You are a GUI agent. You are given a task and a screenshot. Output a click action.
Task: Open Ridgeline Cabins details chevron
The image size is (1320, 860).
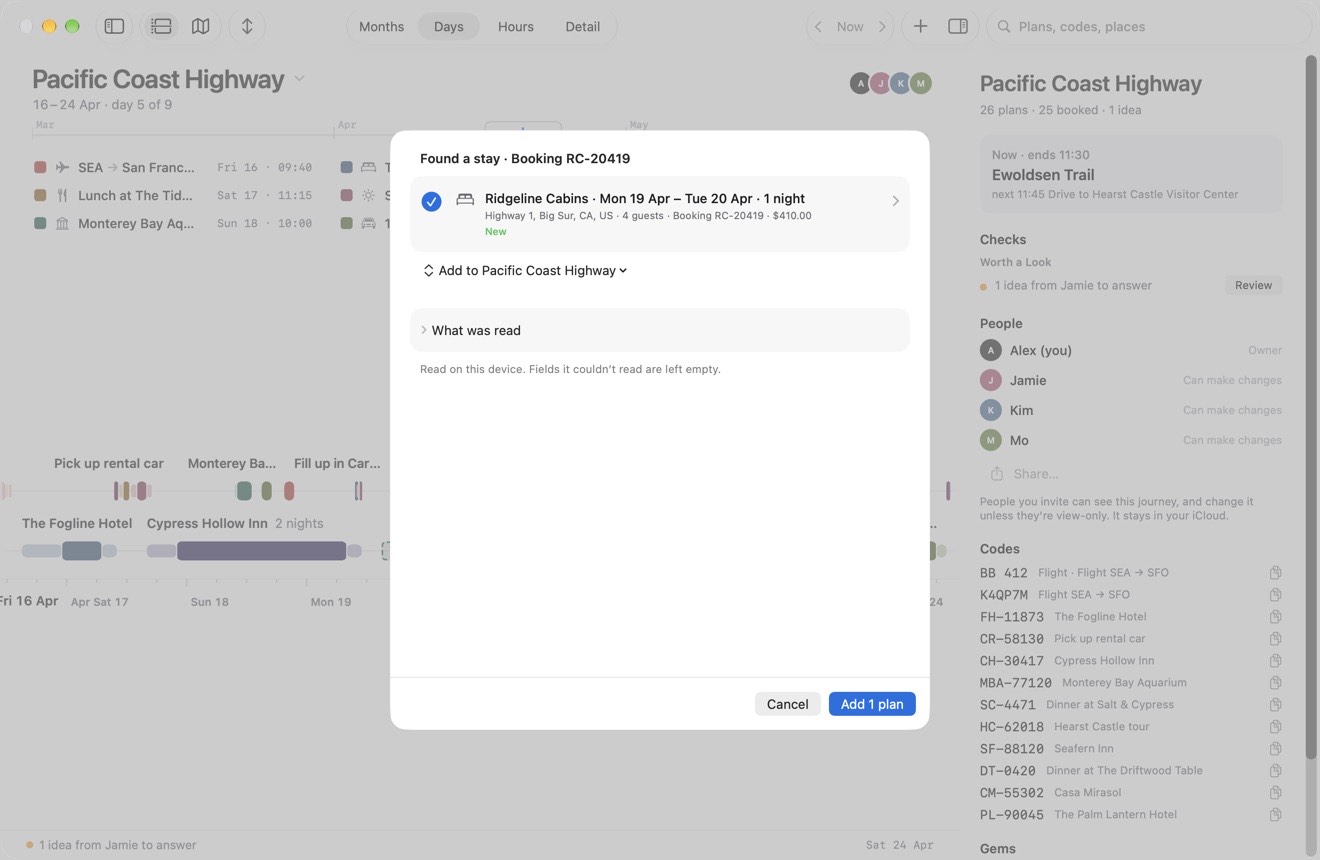pyautogui.click(x=895, y=201)
